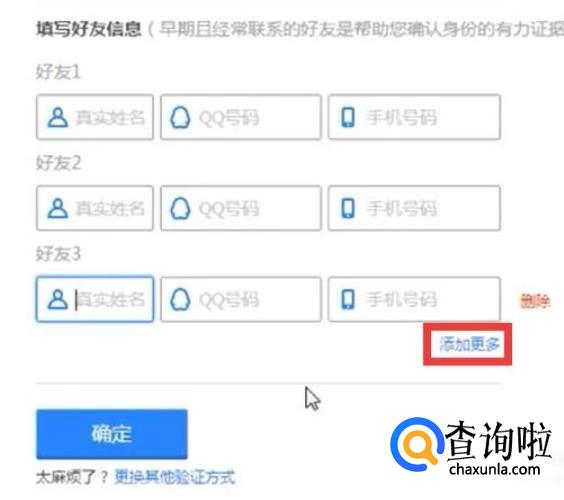Click the 添加更多 link
This screenshot has height=500, width=564.
[x=469, y=344]
